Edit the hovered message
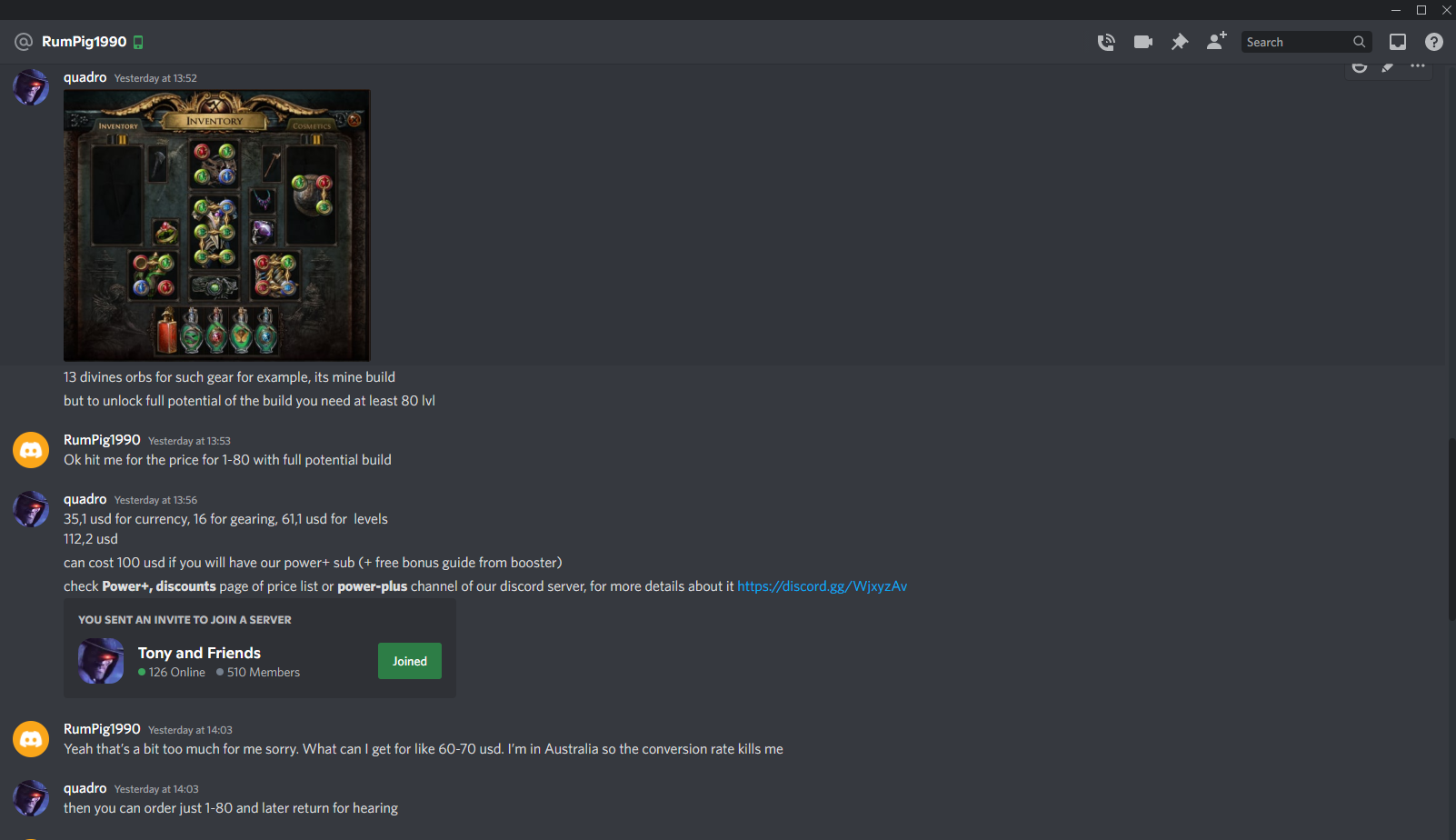Viewport: 1456px width, 840px height. click(1388, 67)
